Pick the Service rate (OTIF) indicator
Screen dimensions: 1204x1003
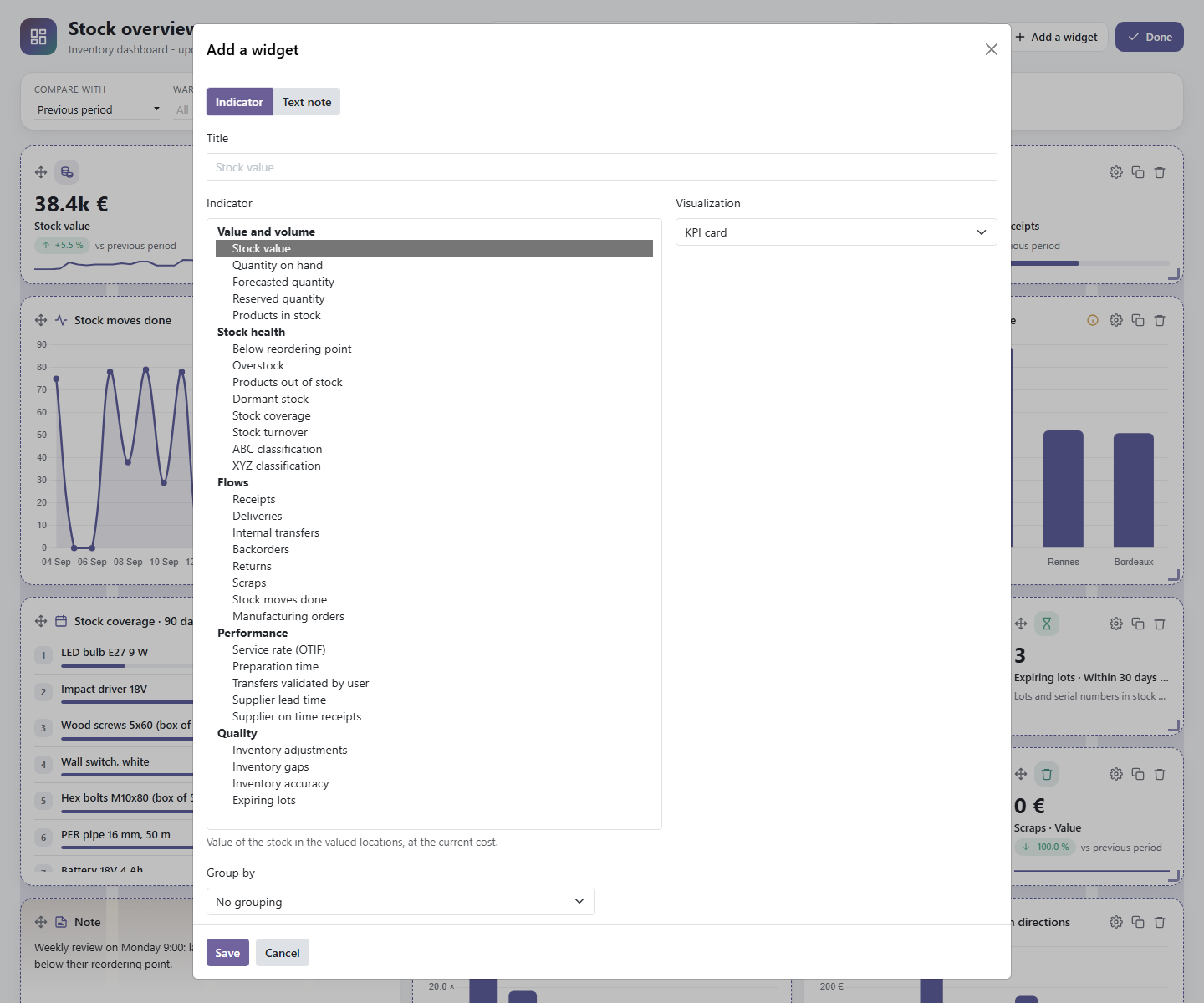pyautogui.click(x=279, y=649)
